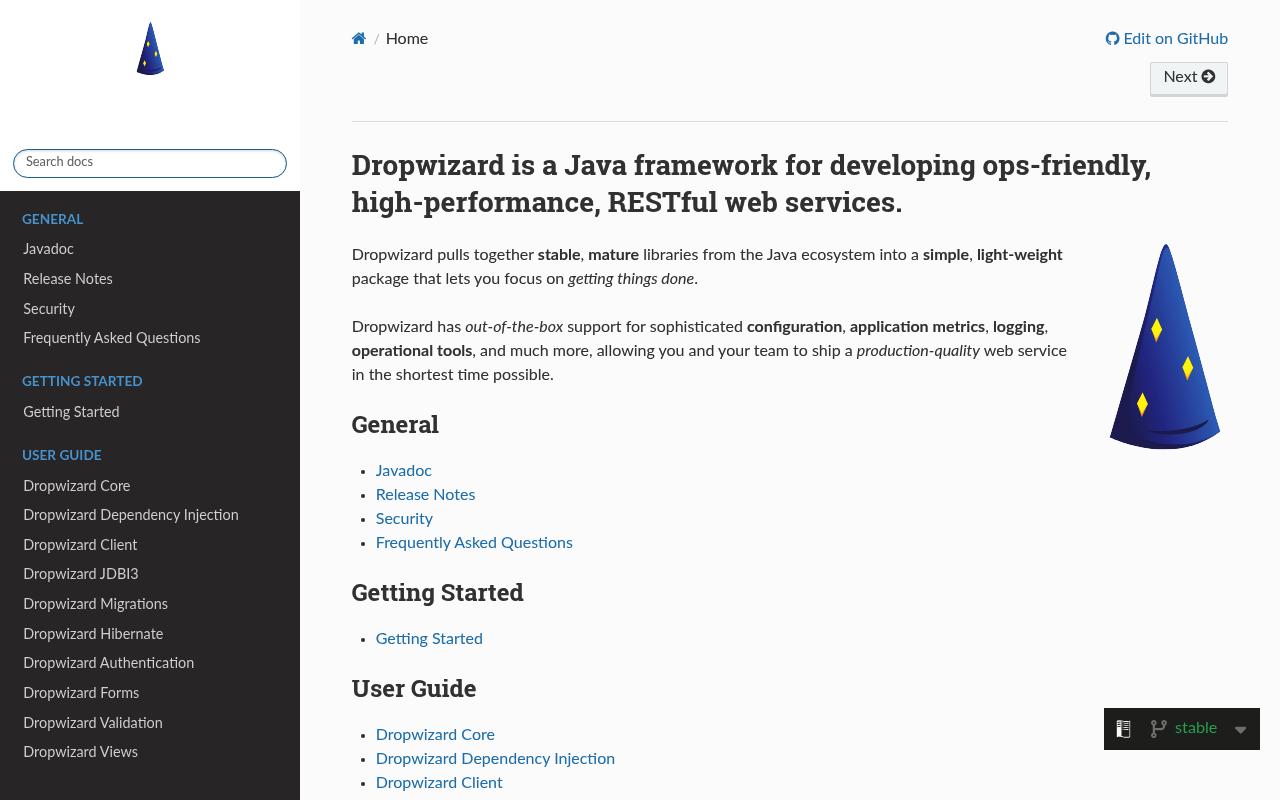
Task: Follow Frequently Asked Questions content link
Action: click(474, 543)
